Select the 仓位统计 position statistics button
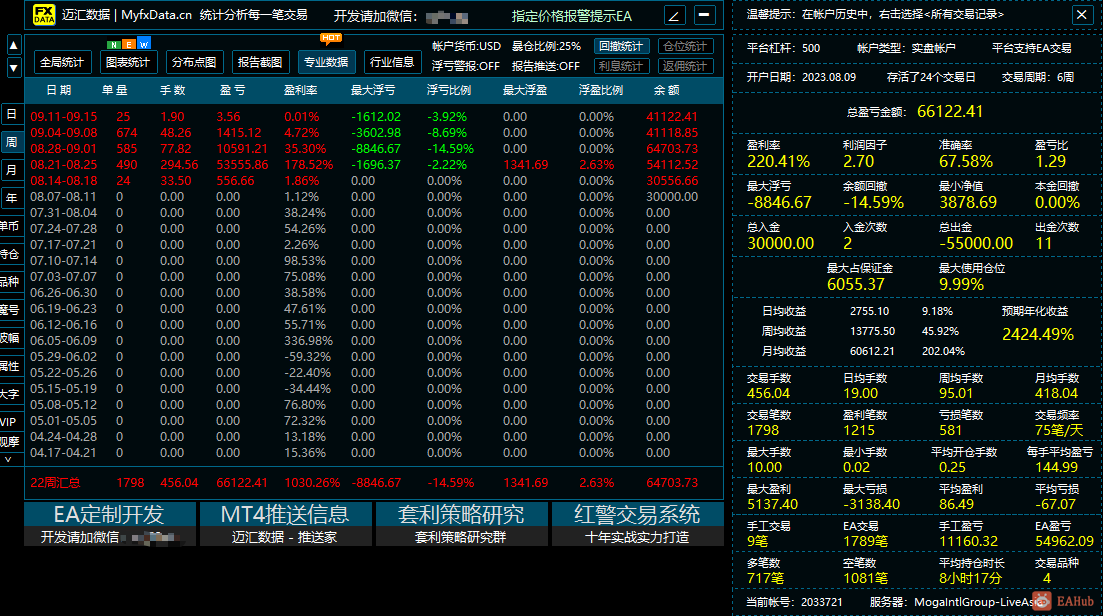The width and height of the screenshot is (1103, 616). click(x=686, y=46)
